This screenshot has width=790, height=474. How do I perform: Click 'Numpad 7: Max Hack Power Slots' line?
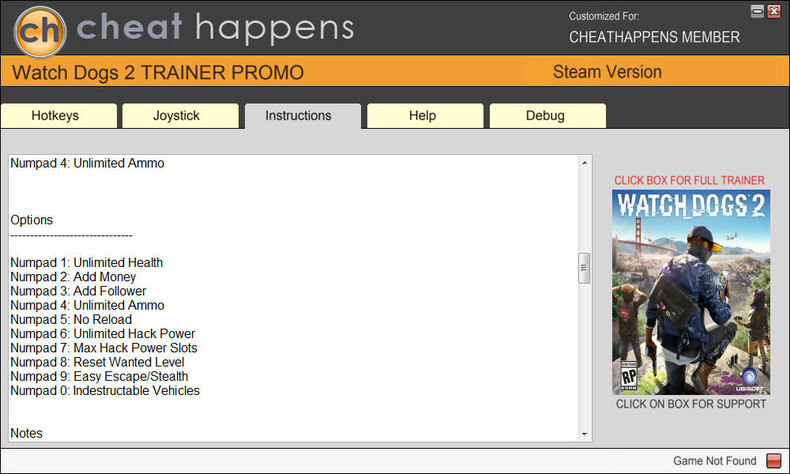coord(104,348)
